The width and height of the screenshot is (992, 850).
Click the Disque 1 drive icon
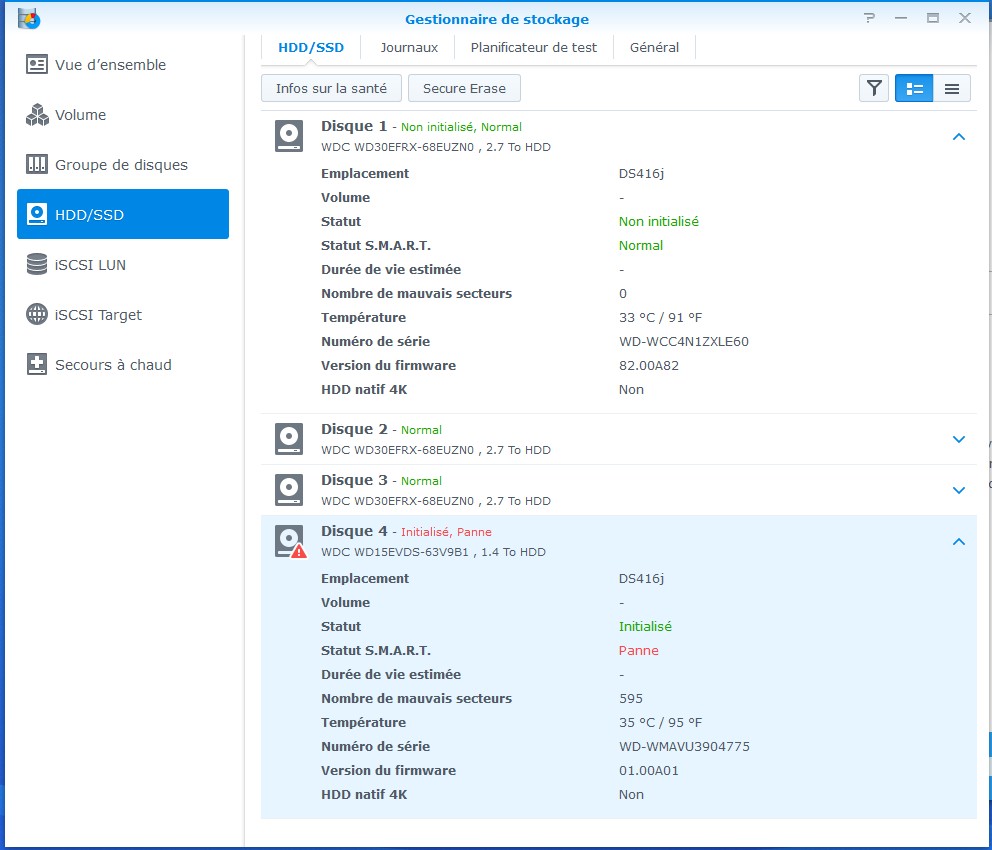point(289,136)
